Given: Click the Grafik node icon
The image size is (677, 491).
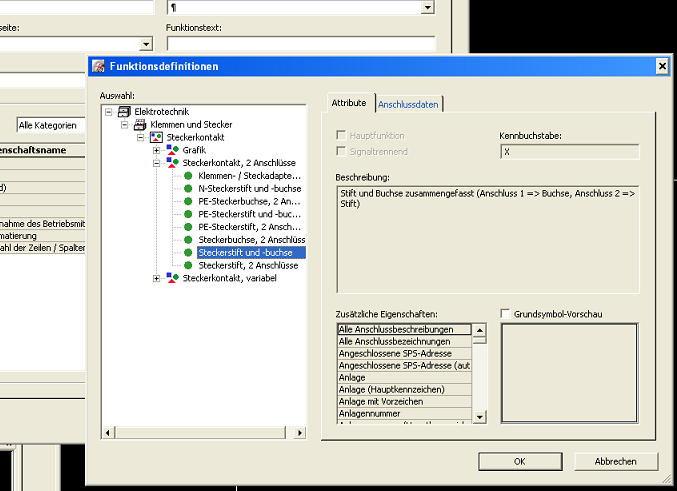Looking at the screenshot, I should click(173, 150).
